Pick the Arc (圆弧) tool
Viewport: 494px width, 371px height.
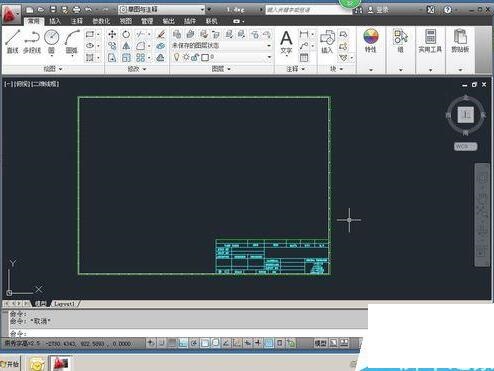pos(72,42)
